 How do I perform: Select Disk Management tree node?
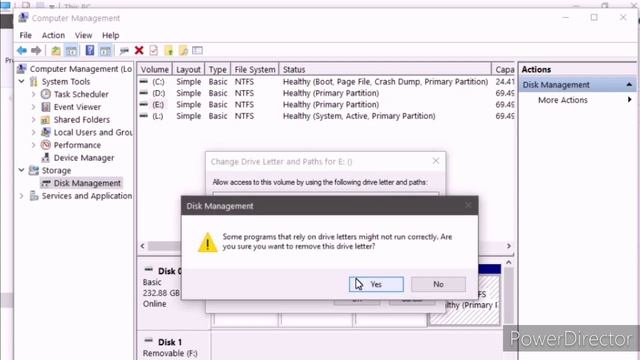tap(87, 183)
